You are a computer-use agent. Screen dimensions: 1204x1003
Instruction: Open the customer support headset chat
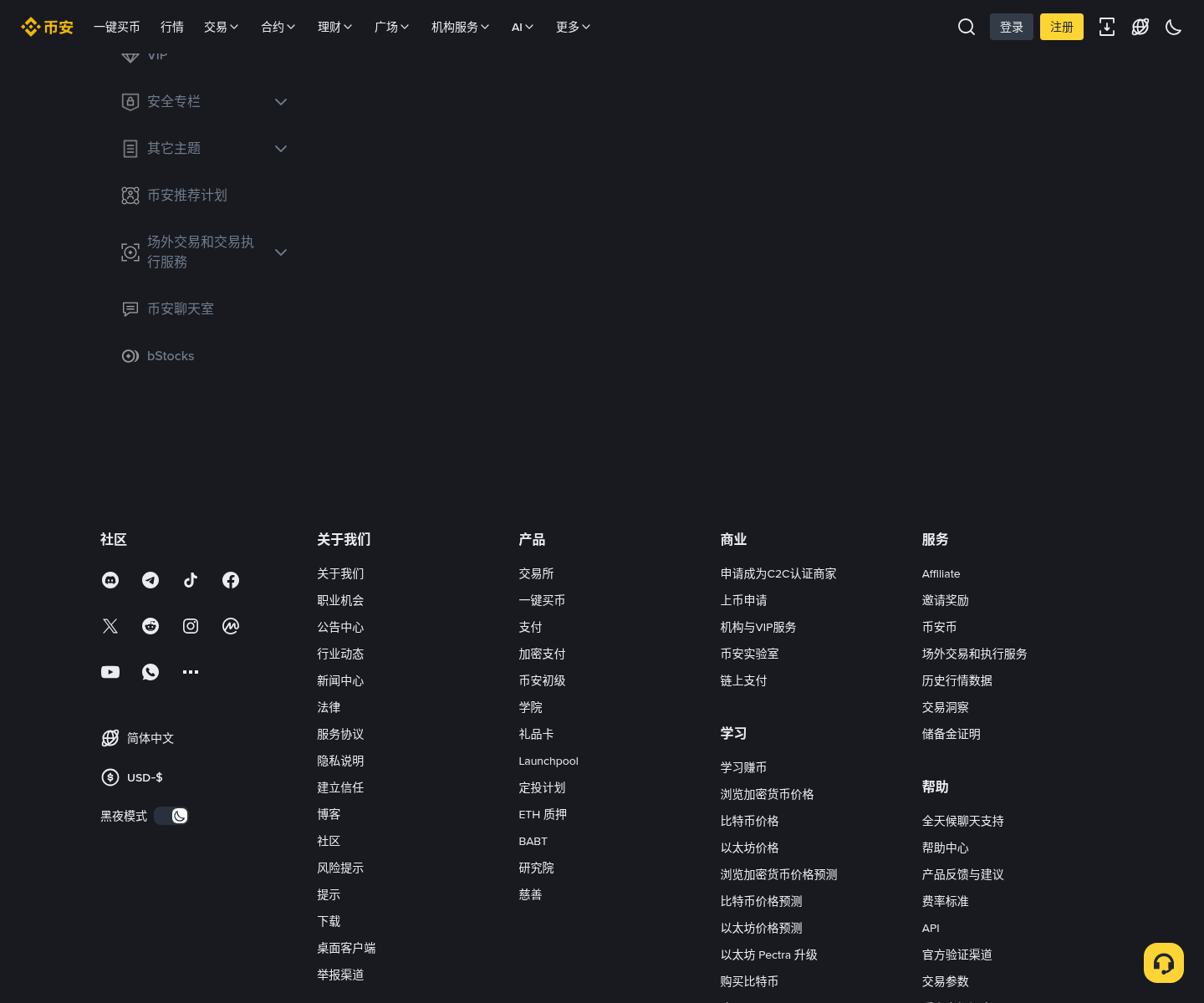tap(1164, 963)
